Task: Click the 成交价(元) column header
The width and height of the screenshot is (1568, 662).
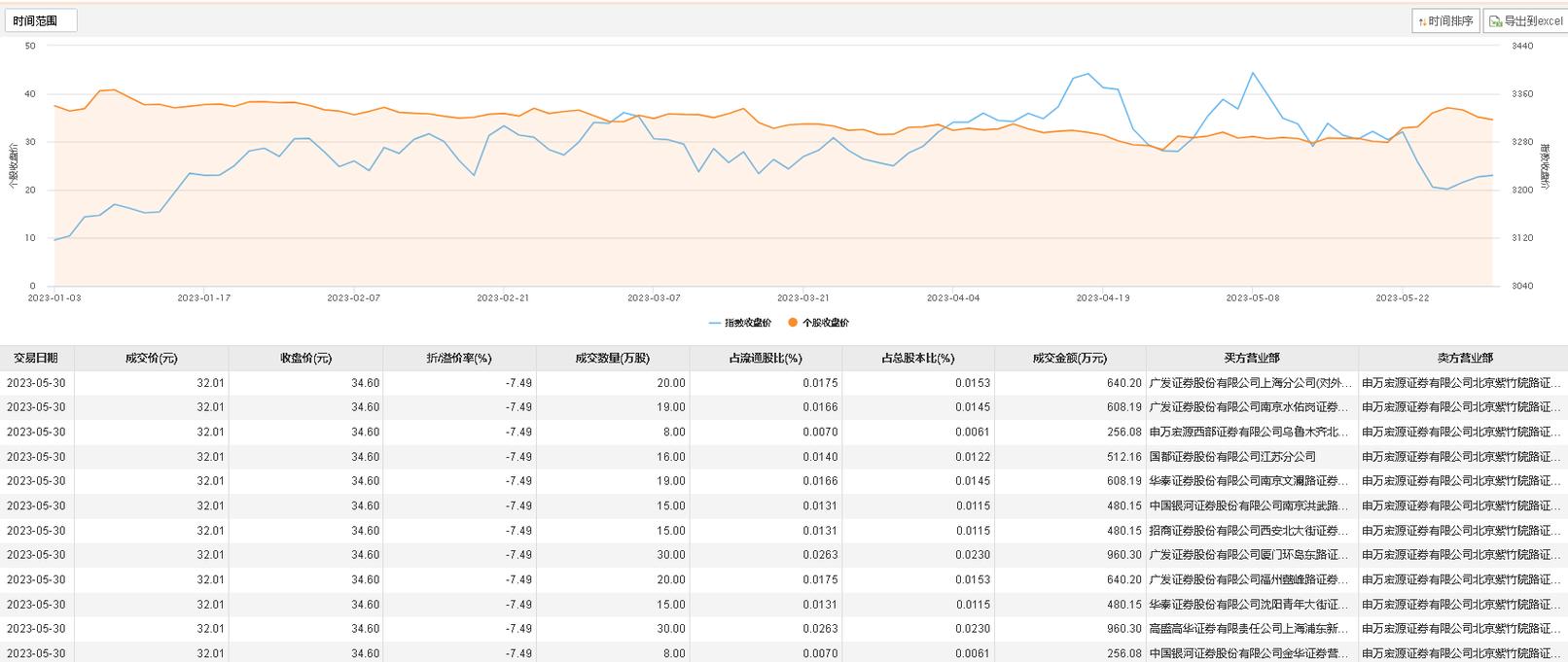Action: tap(151, 358)
